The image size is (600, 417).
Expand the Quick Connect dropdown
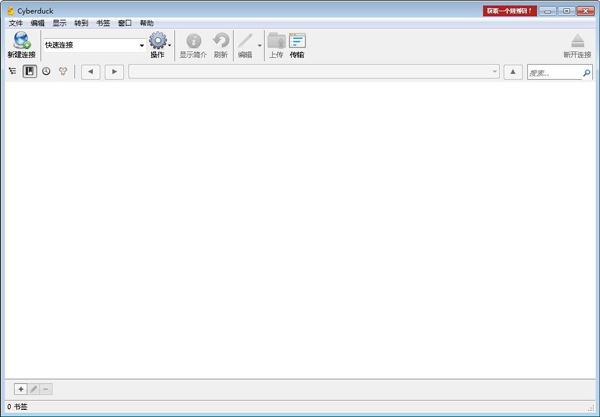pos(142,45)
